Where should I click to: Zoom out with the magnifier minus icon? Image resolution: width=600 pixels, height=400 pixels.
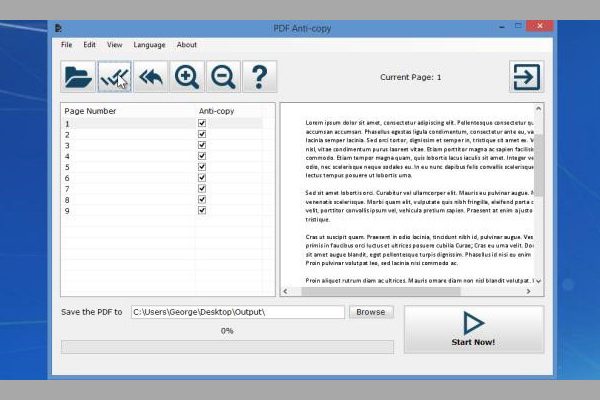click(222, 76)
